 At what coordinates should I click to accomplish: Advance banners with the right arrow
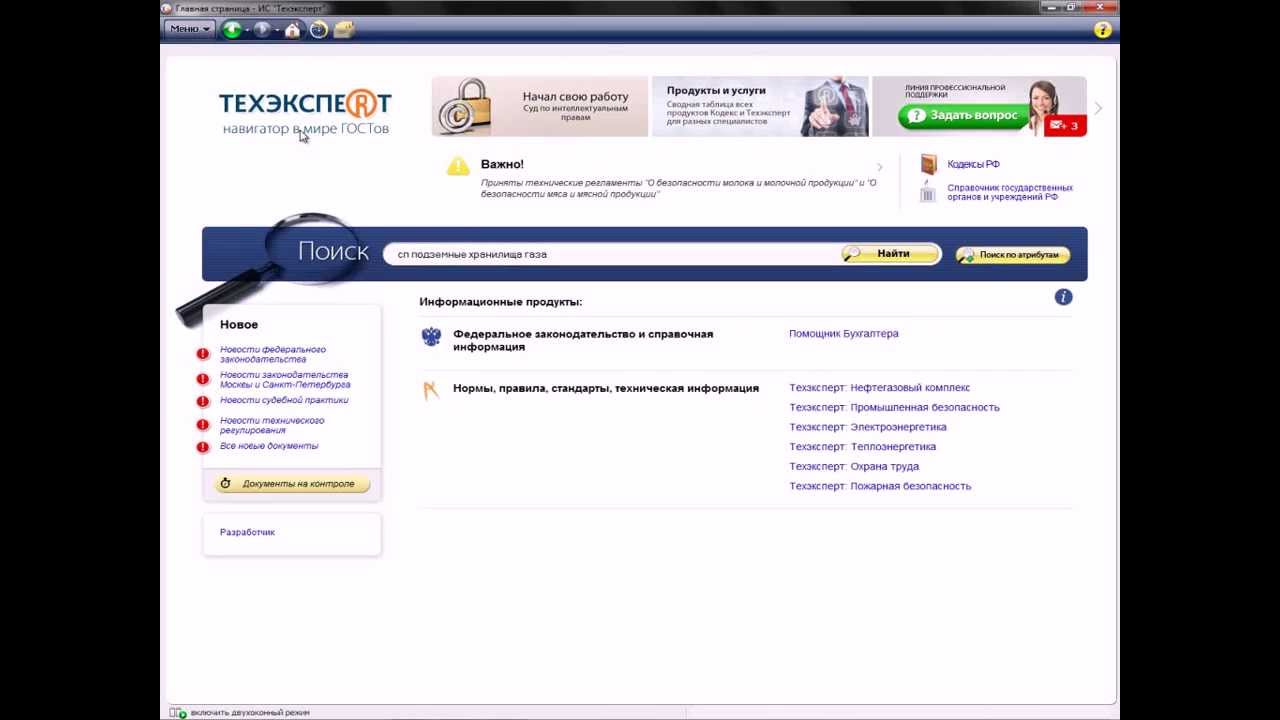pos(1098,107)
